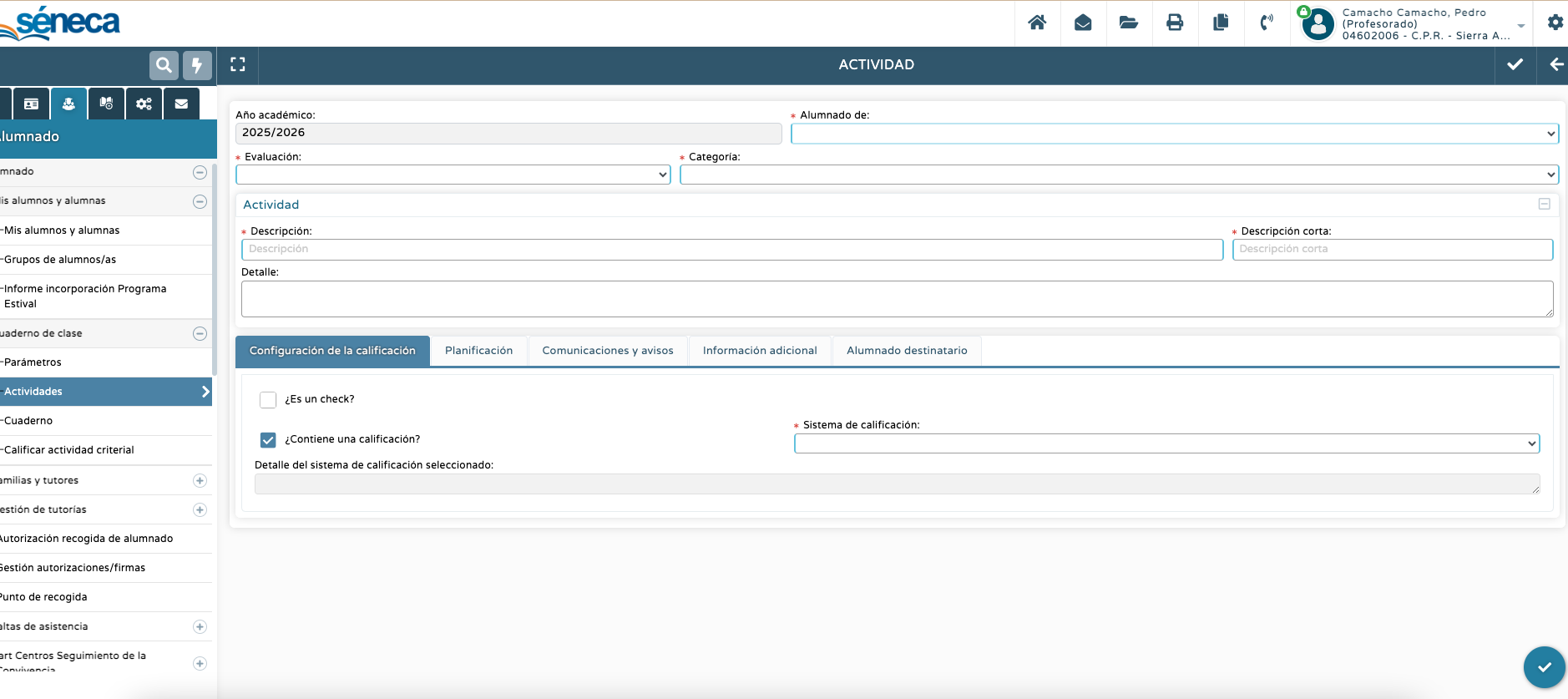This screenshot has width=1568, height=699.
Task: Click the home icon in top toolbar
Action: click(x=1037, y=23)
